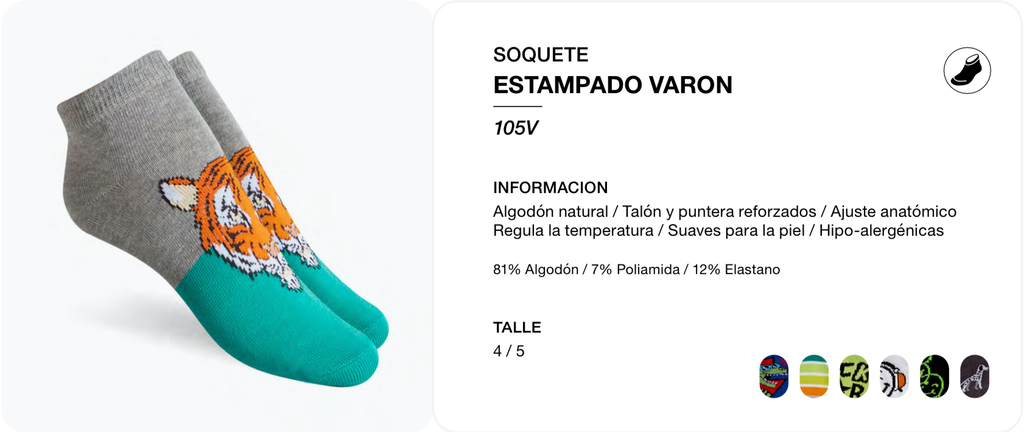Image resolution: width=1024 pixels, height=432 pixels.
Task: Click the ESTAMPADO VARON product title
Action: pos(613,85)
